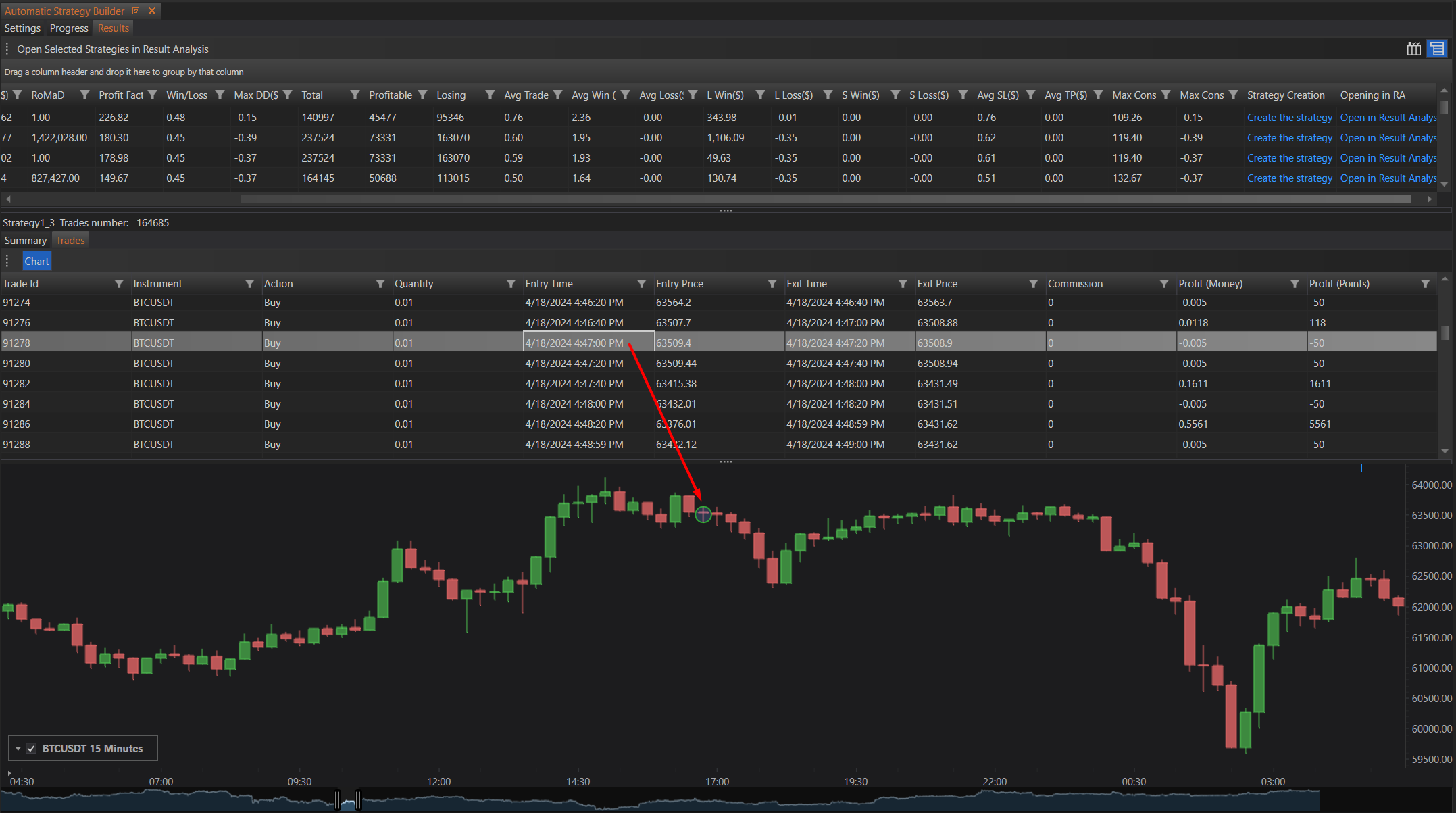1456x813 pixels.
Task: Click first Create the strategy link
Action: click(x=1289, y=118)
